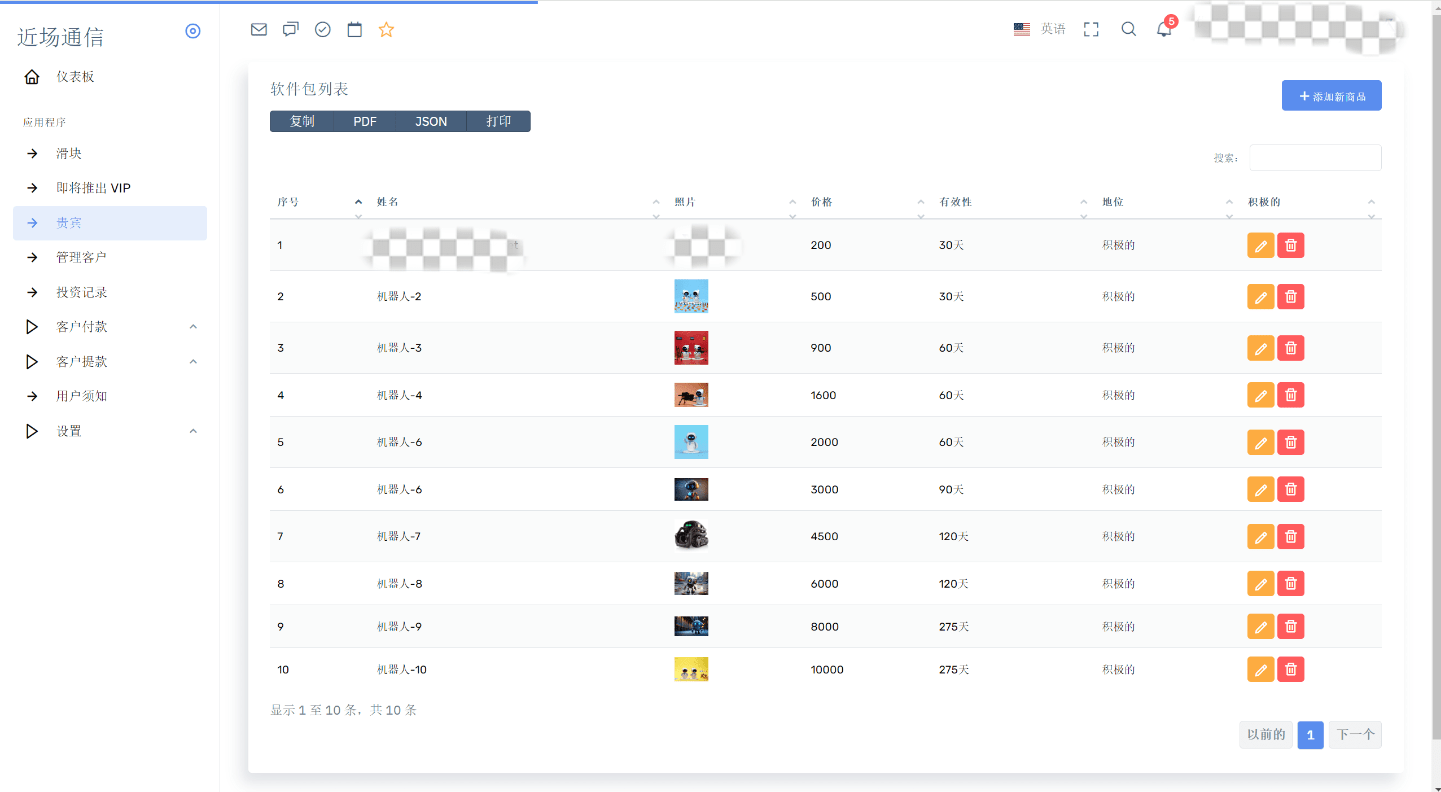This screenshot has height=792, width=1441.
Task: Go to 以前的 previous page
Action: click(x=1266, y=735)
